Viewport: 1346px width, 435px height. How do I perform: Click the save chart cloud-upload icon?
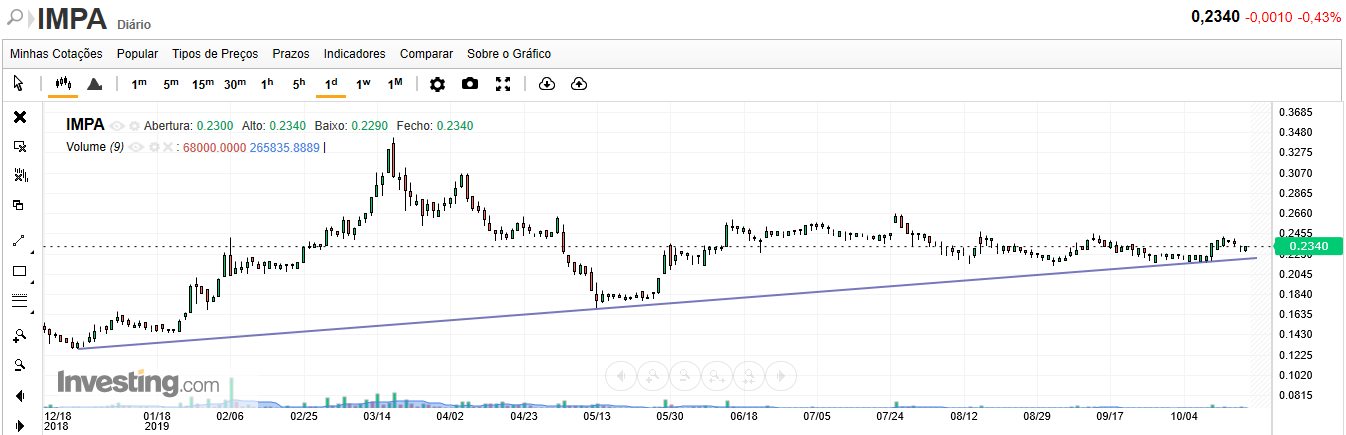(578, 84)
